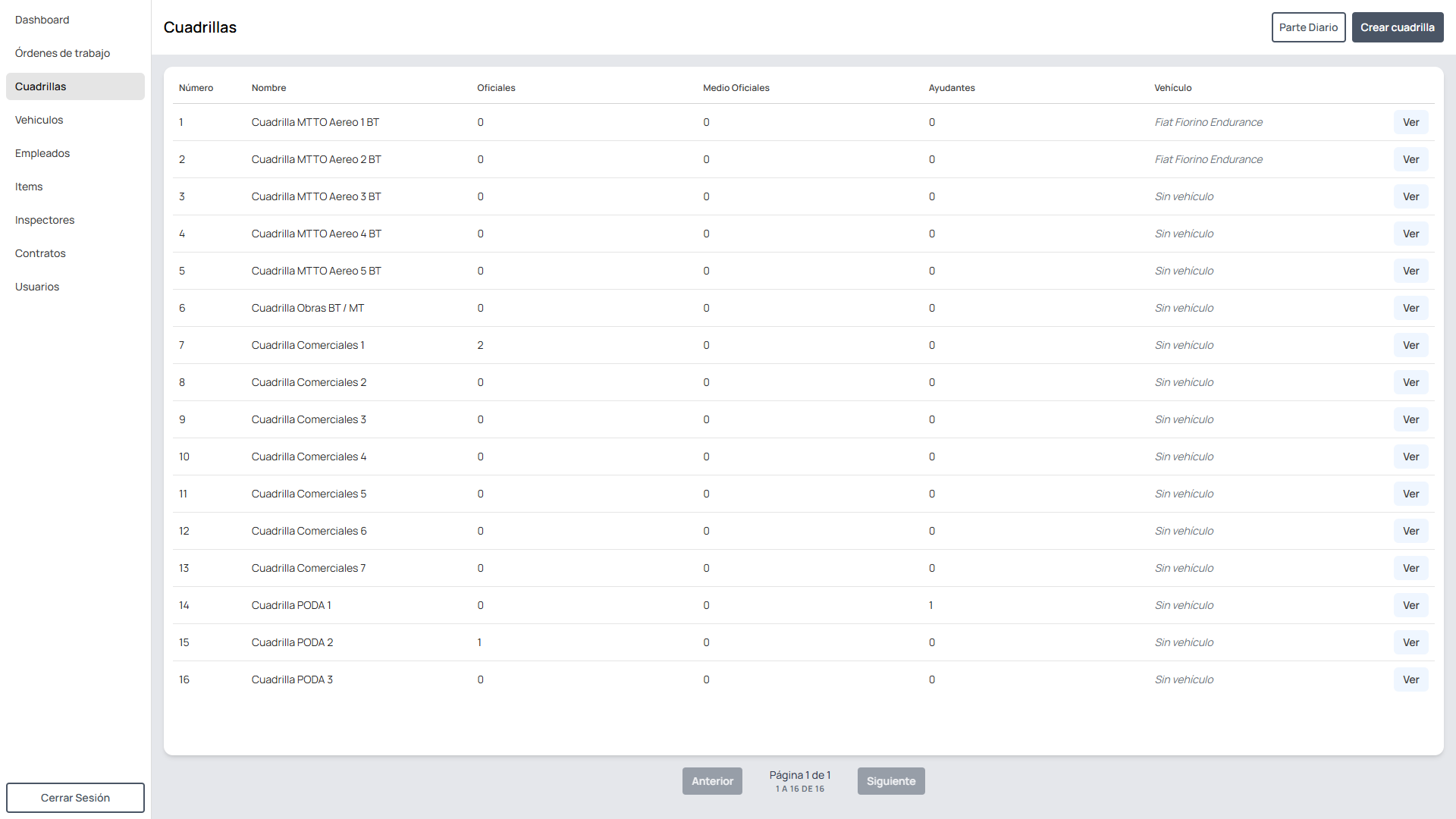Image resolution: width=1456 pixels, height=819 pixels.
Task: Open Ver for Cuadrilla Comerciales 4
Action: point(1410,457)
